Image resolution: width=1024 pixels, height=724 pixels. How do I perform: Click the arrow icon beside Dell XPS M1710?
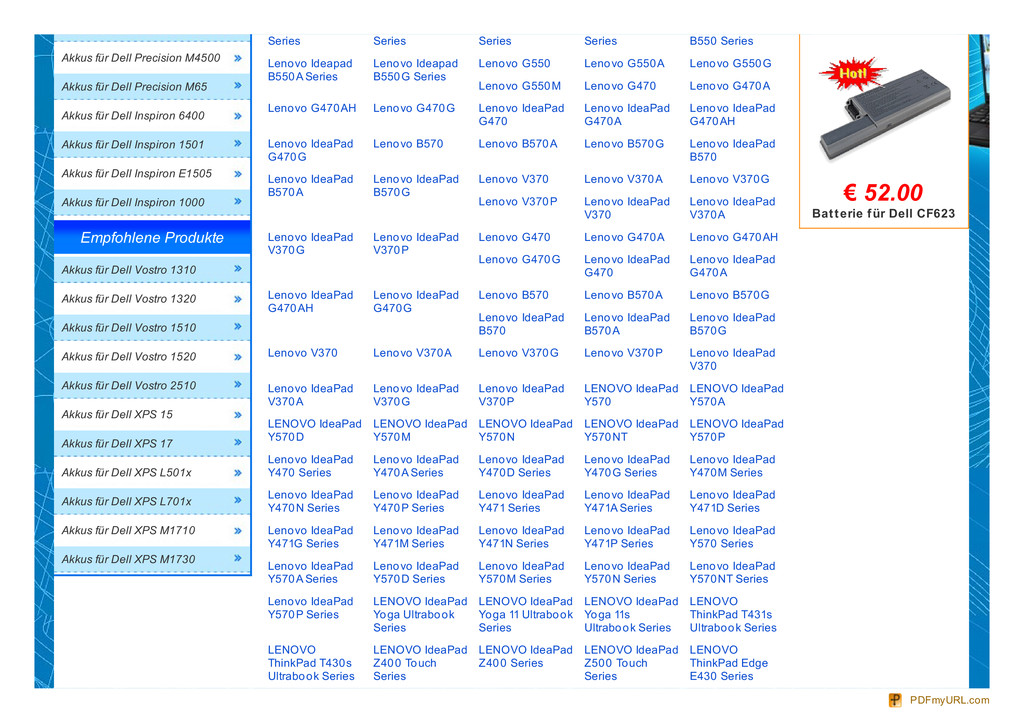coord(238,531)
